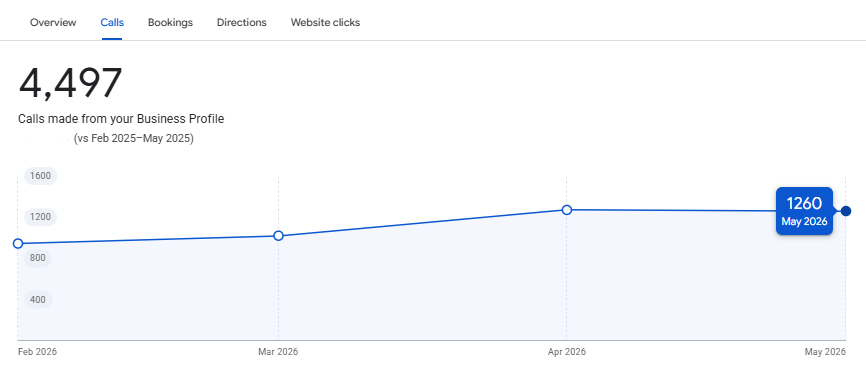This screenshot has height=371, width=866.
Task: Click the Apr 2026 x-axis label
Action: tap(567, 352)
